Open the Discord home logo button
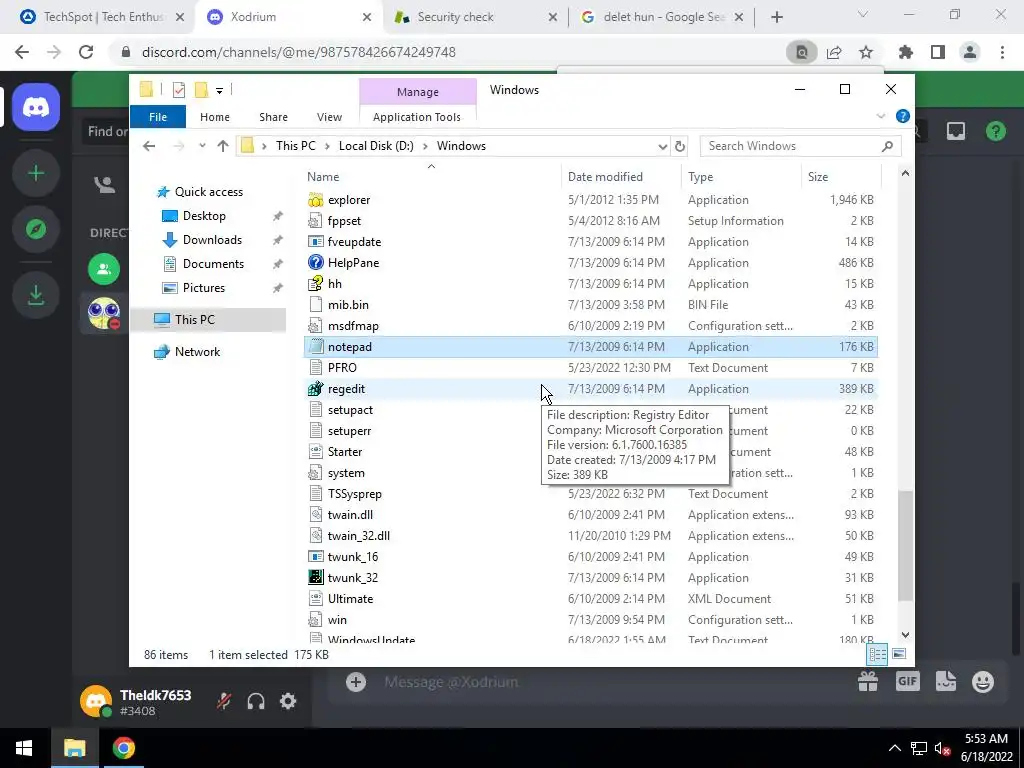Image resolution: width=1024 pixels, height=768 pixels. (x=36, y=107)
